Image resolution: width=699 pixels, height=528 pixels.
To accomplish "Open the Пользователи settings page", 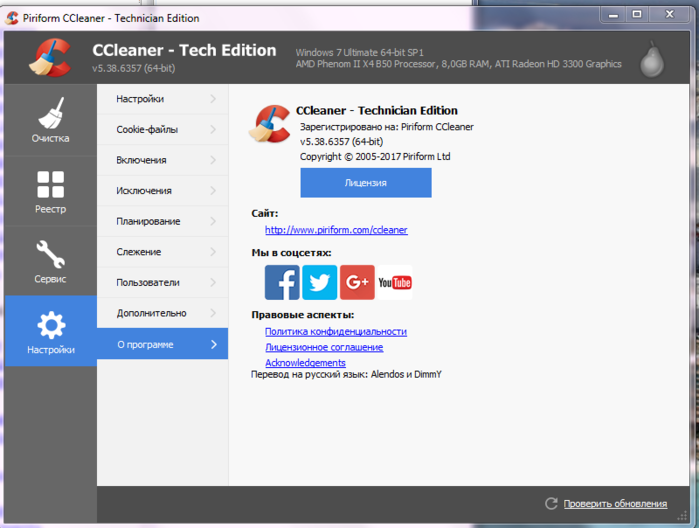I will pos(162,282).
